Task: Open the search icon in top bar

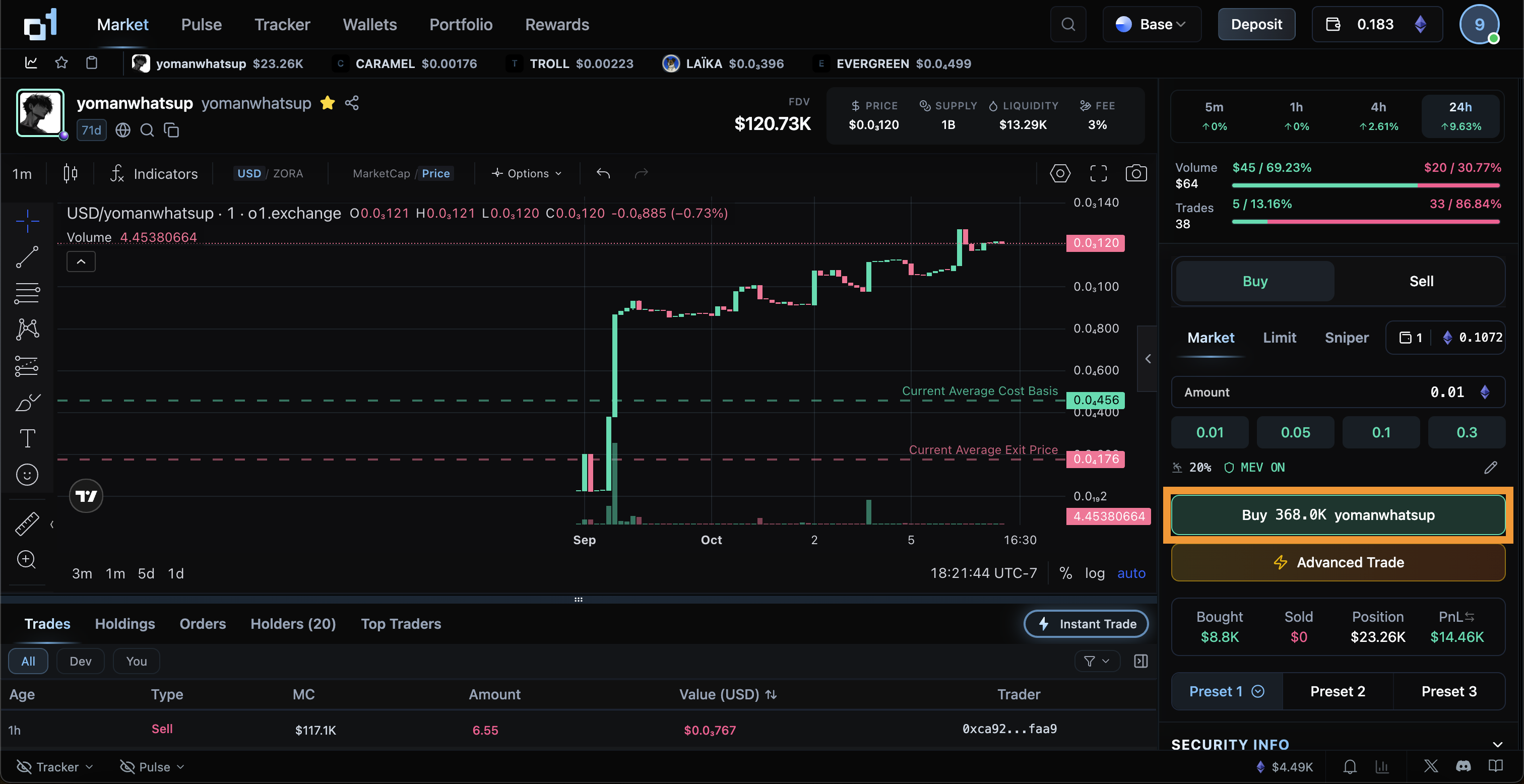Action: [1068, 24]
